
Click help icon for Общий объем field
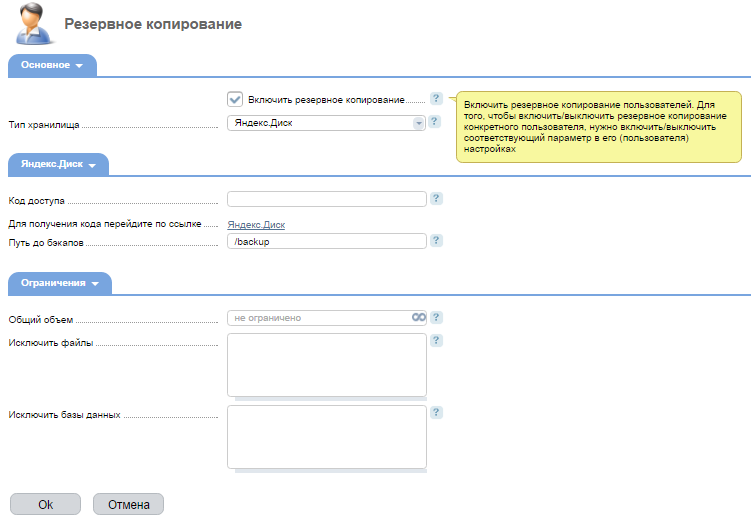(436, 317)
